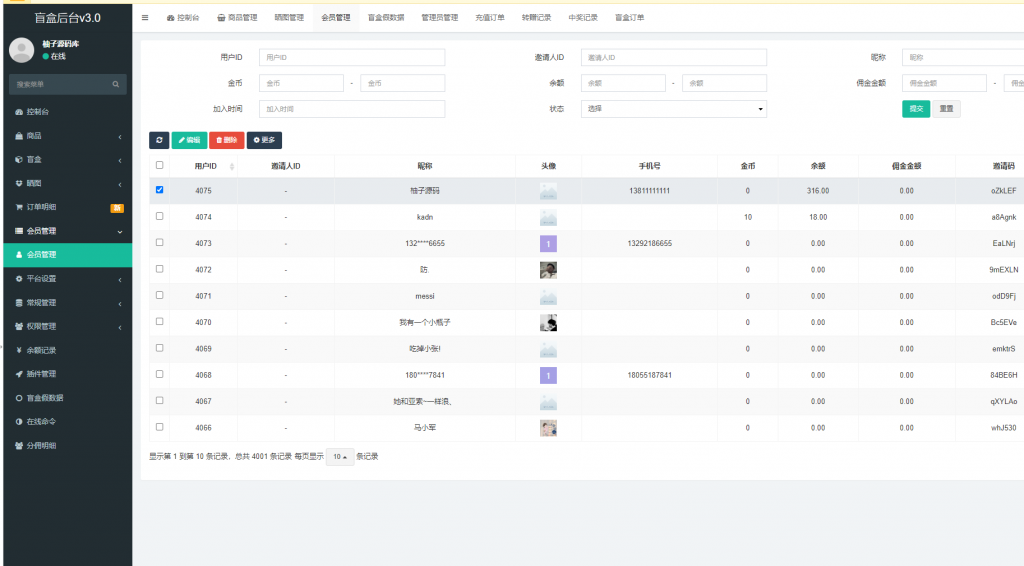Switch to the 盲盒假数据 top tab
1024x566 pixels.
tap(386, 18)
